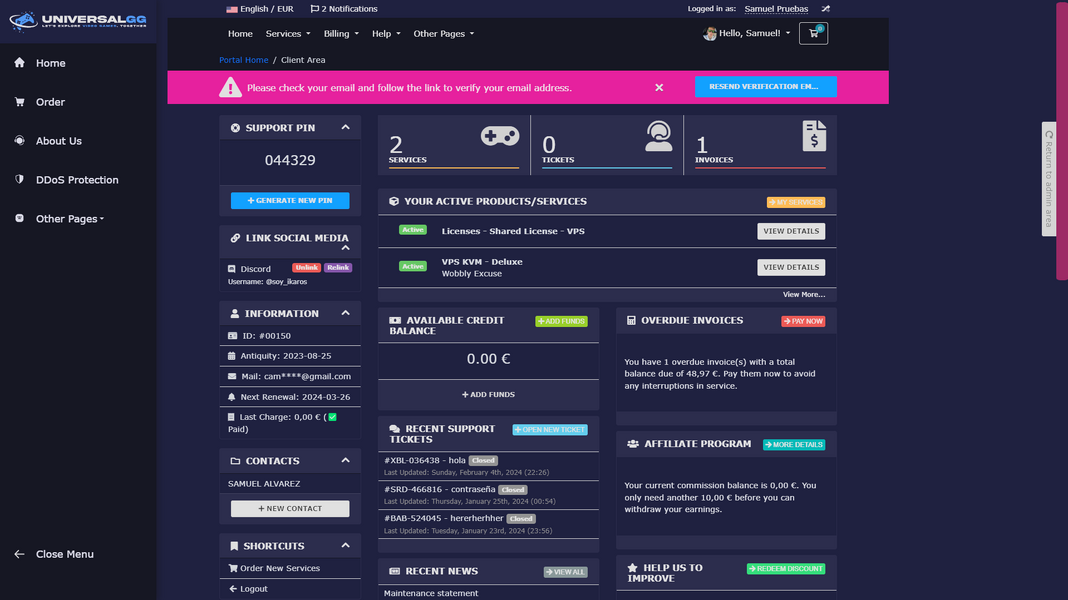Open the English / EUR language selector
This screenshot has height=600, width=1068.
tap(258, 8)
